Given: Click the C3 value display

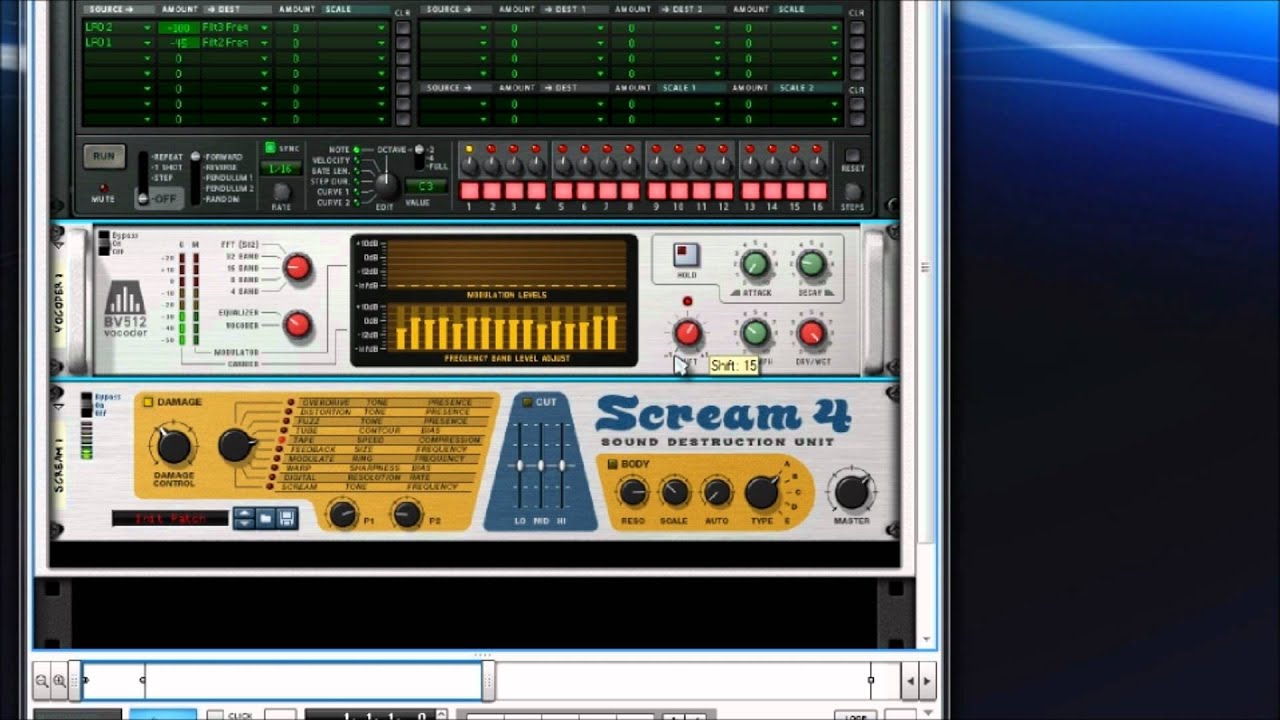Looking at the screenshot, I should point(425,186).
